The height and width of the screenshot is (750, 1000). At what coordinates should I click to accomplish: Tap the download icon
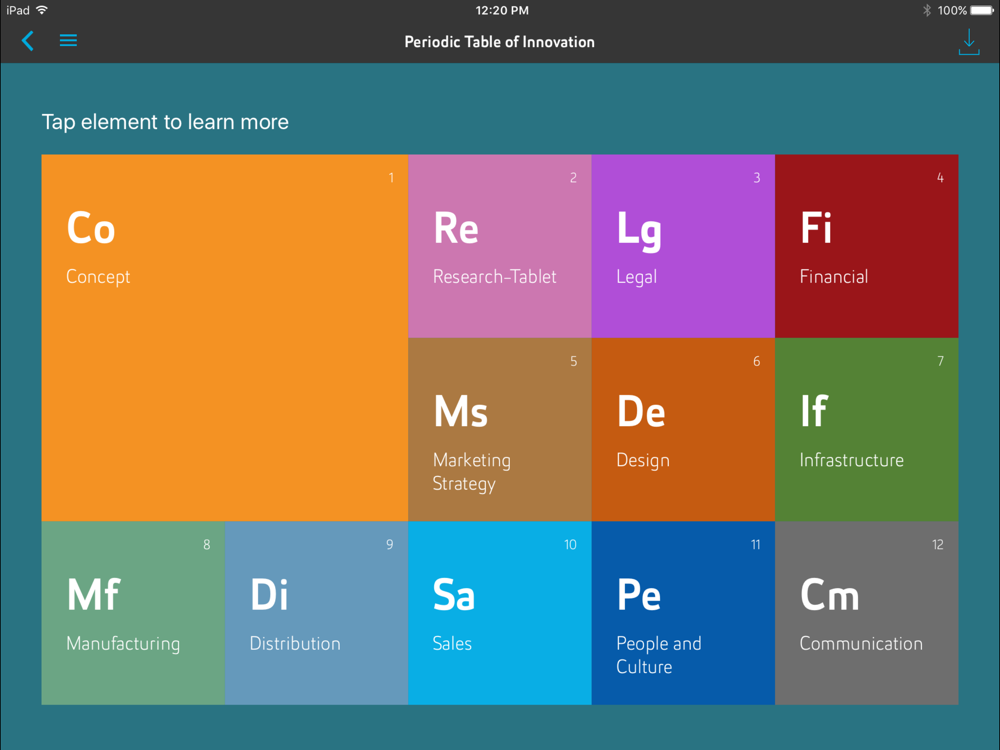coord(968,42)
